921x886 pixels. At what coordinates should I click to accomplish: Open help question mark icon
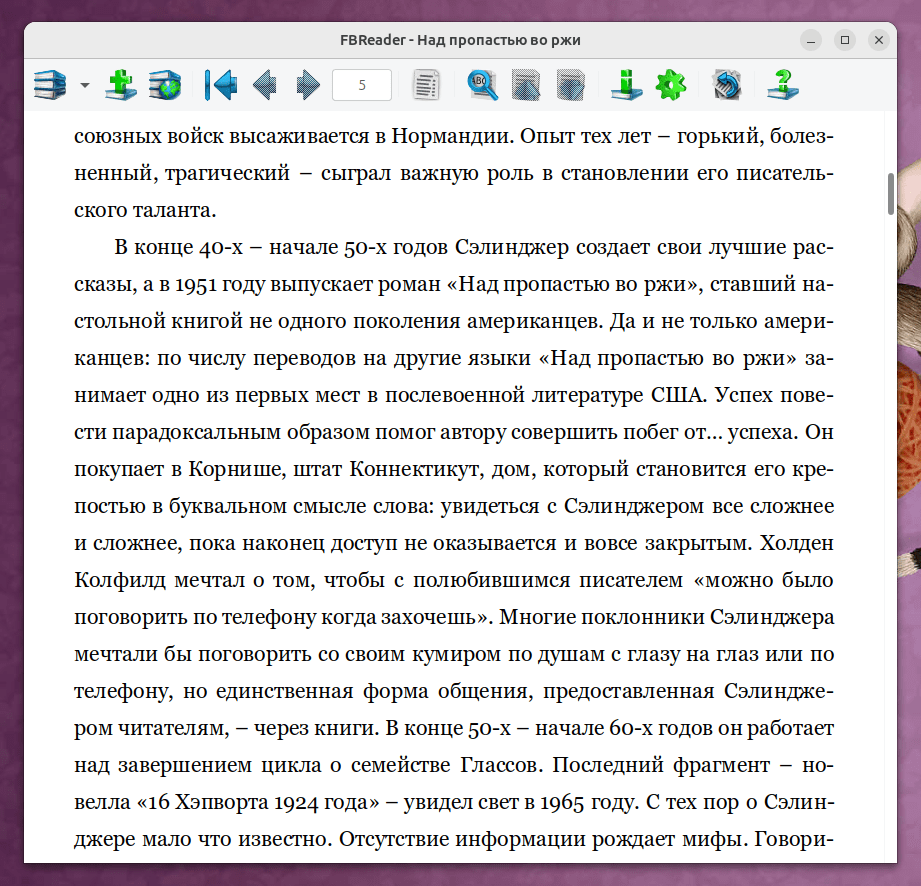pos(783,85)
